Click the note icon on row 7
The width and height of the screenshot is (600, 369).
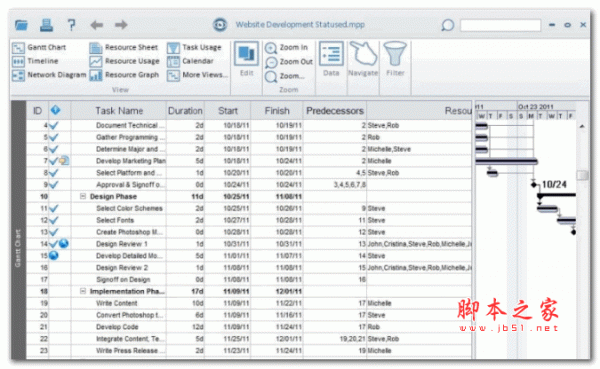(64, 161)
